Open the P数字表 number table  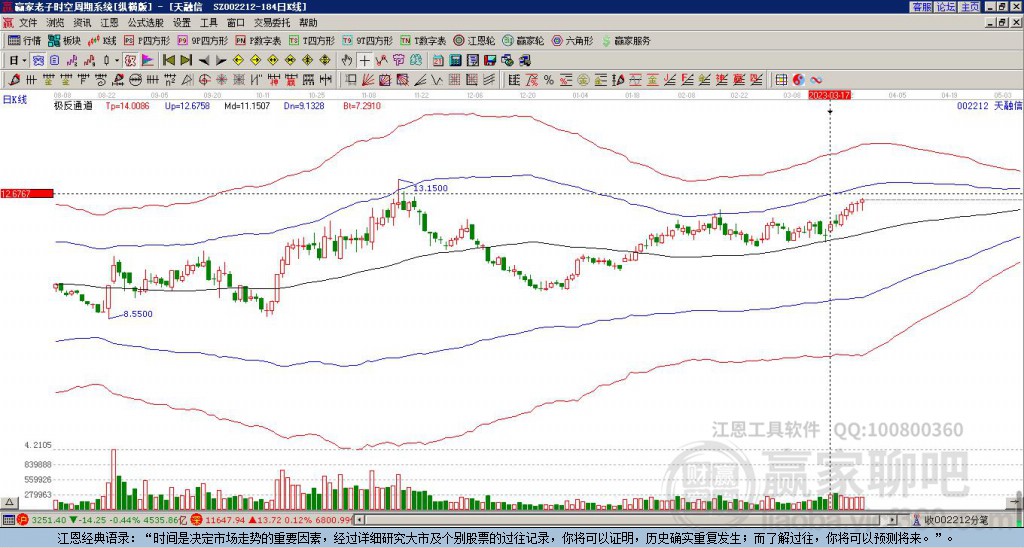pos(259,40)
